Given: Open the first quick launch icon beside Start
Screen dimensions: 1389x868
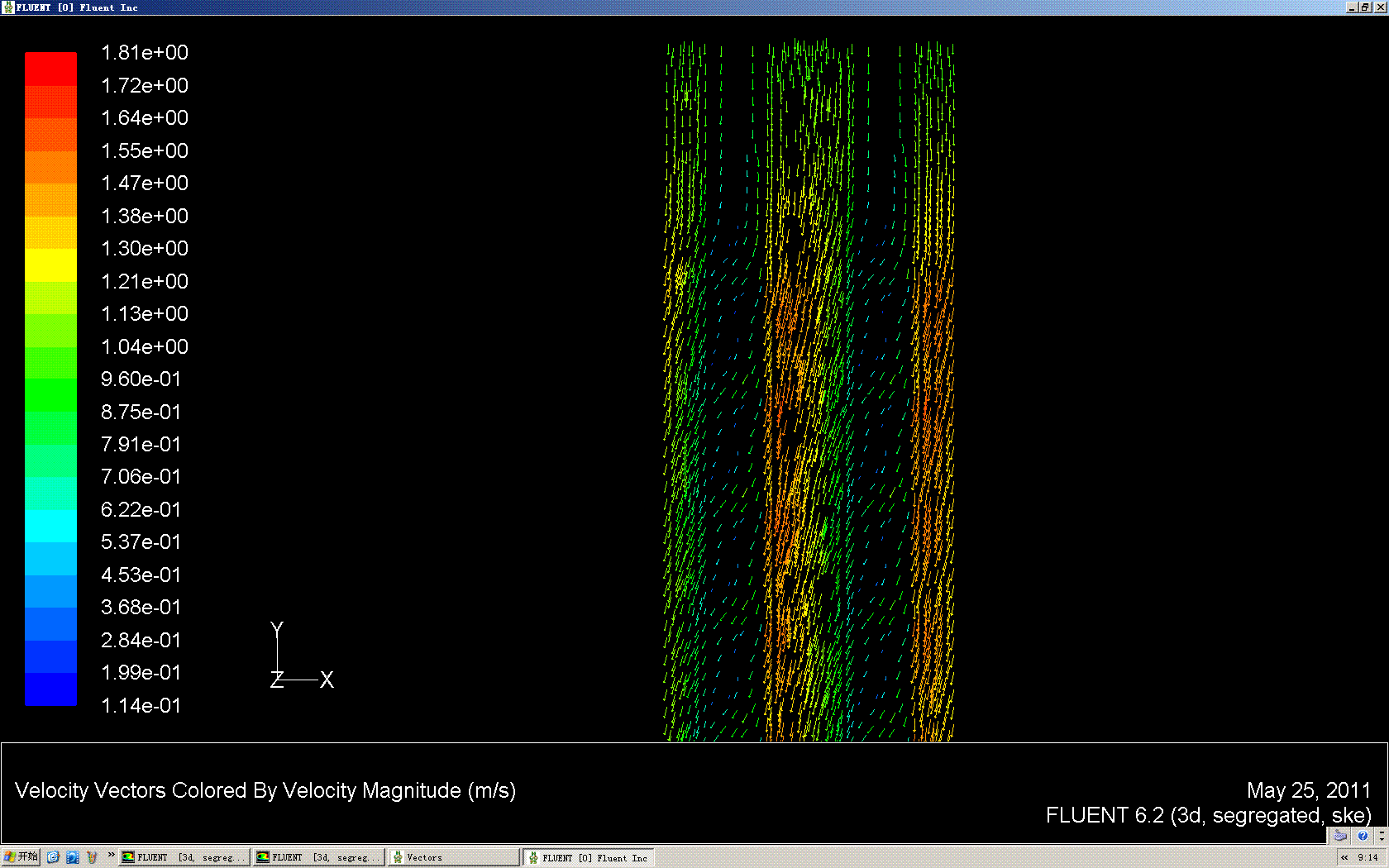Looking at the screenshot, I should [x=54, y=857].
